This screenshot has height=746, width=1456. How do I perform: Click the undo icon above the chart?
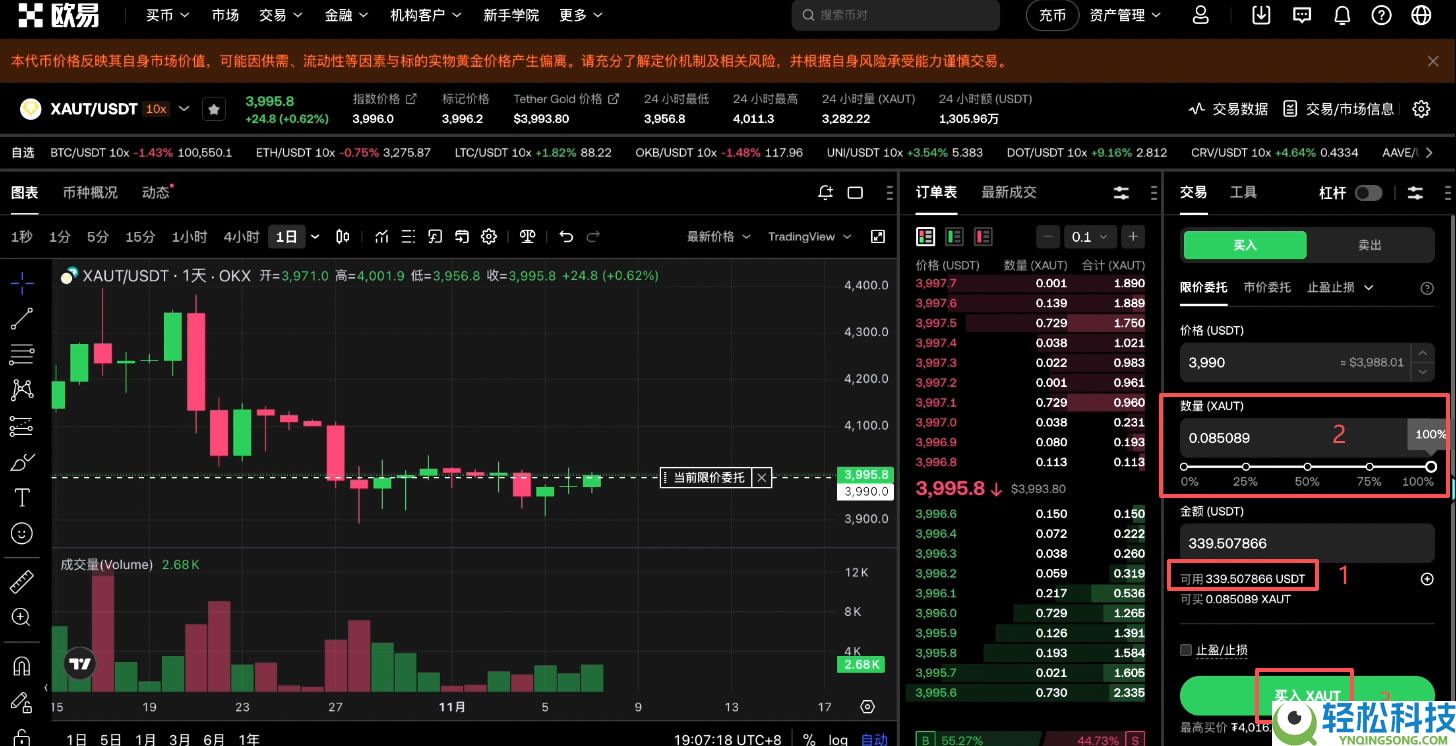click(566, 237)
